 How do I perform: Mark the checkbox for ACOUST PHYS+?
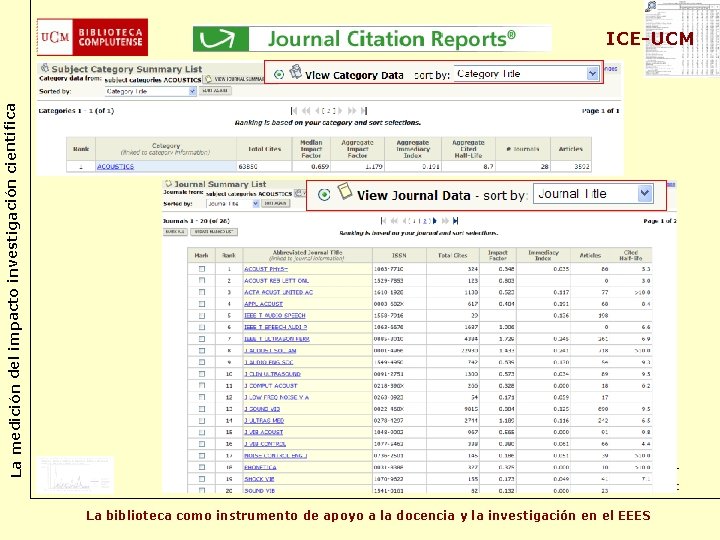tap(202, 269)
